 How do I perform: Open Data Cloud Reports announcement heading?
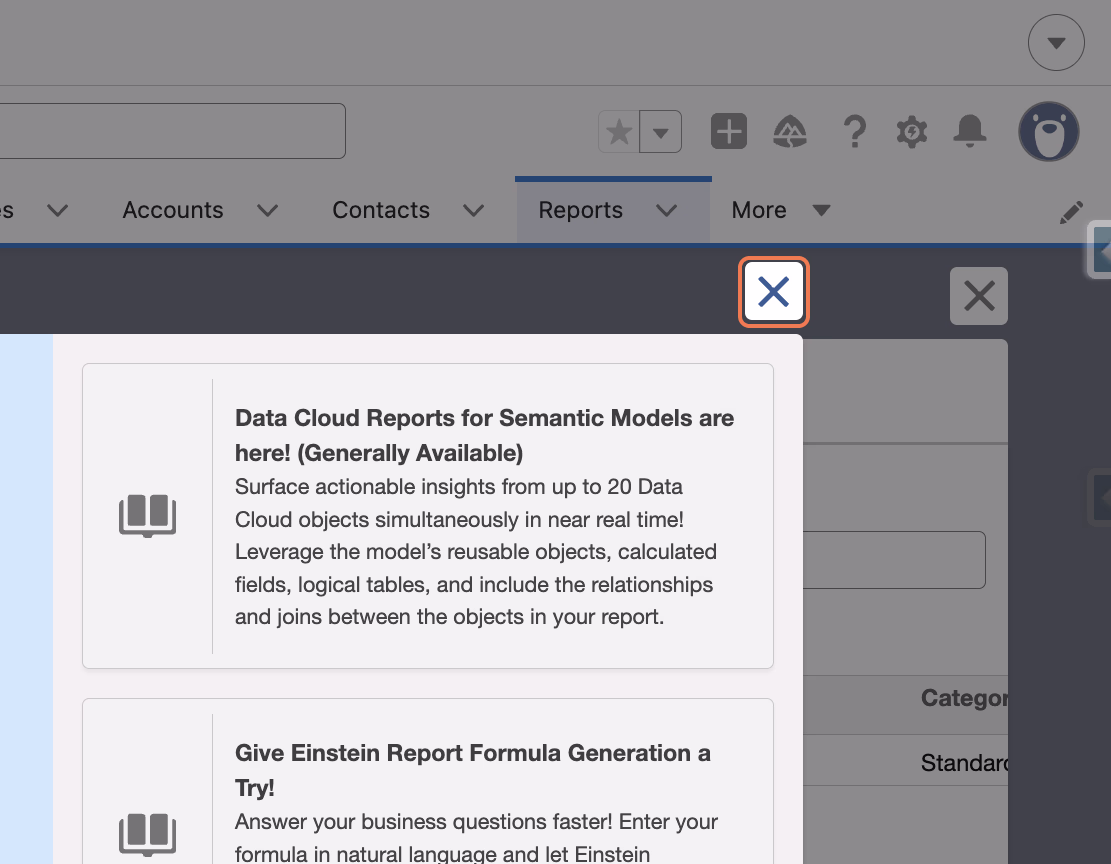[x=485, y=435]
